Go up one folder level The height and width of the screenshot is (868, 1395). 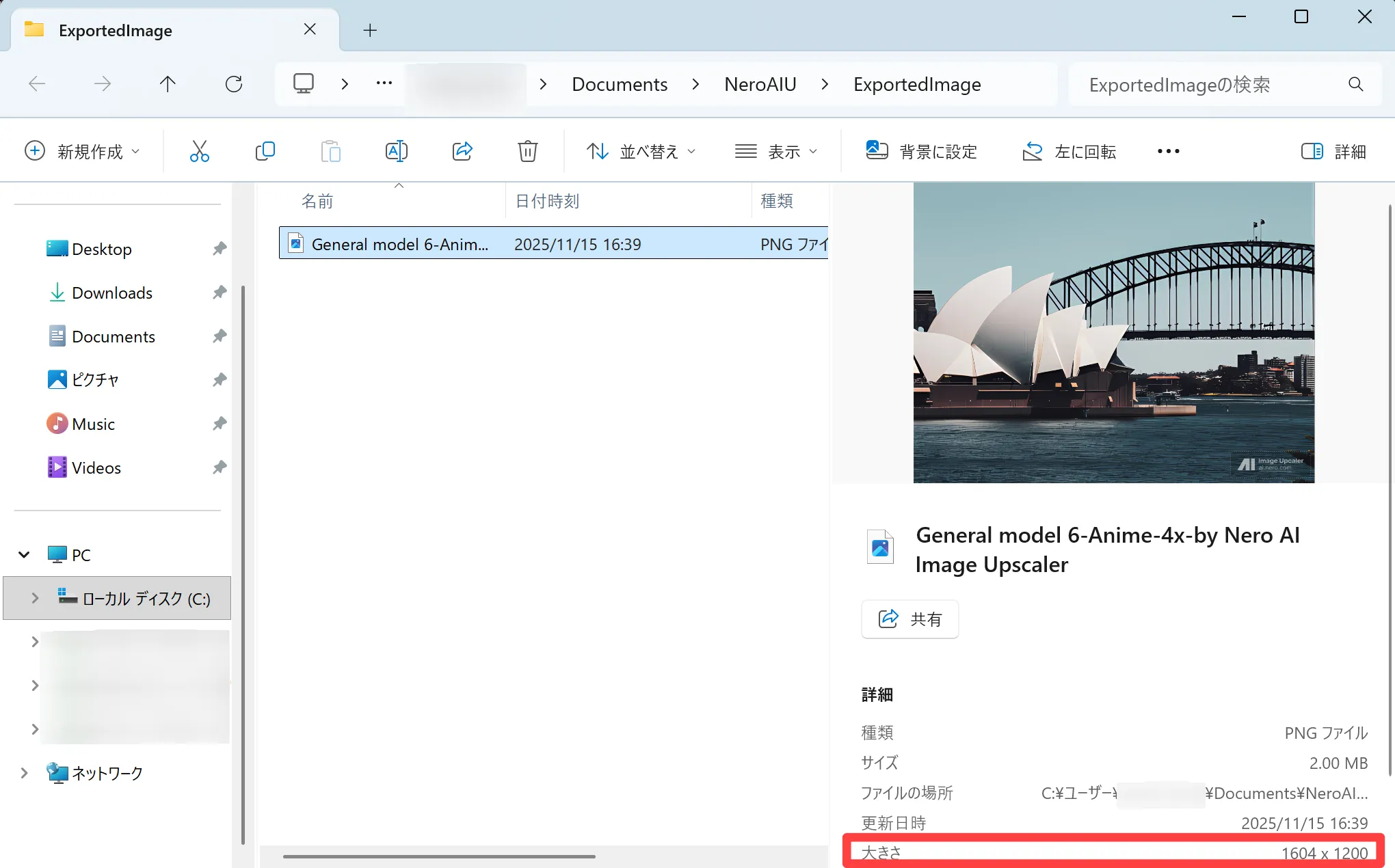(168, 84)
